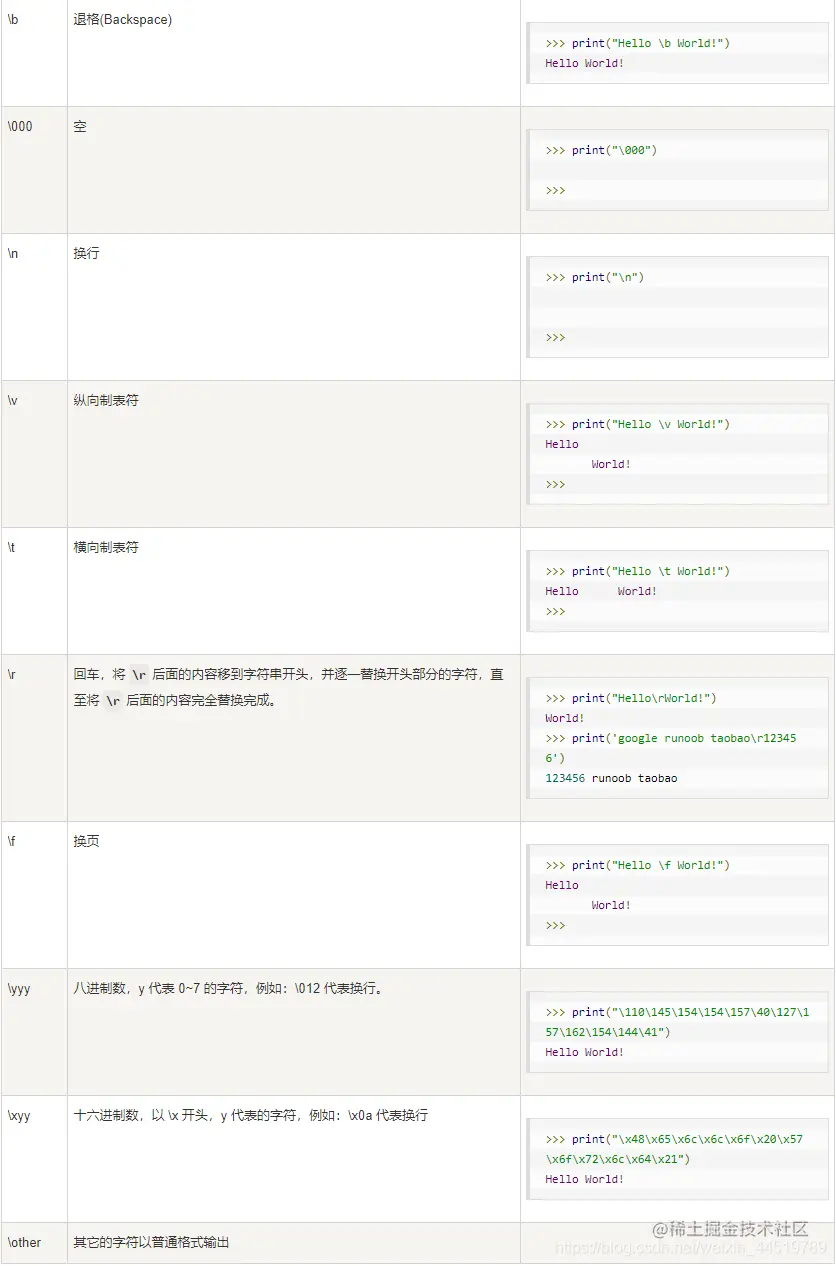Click the \b escape character cell

tap(34, 53)
